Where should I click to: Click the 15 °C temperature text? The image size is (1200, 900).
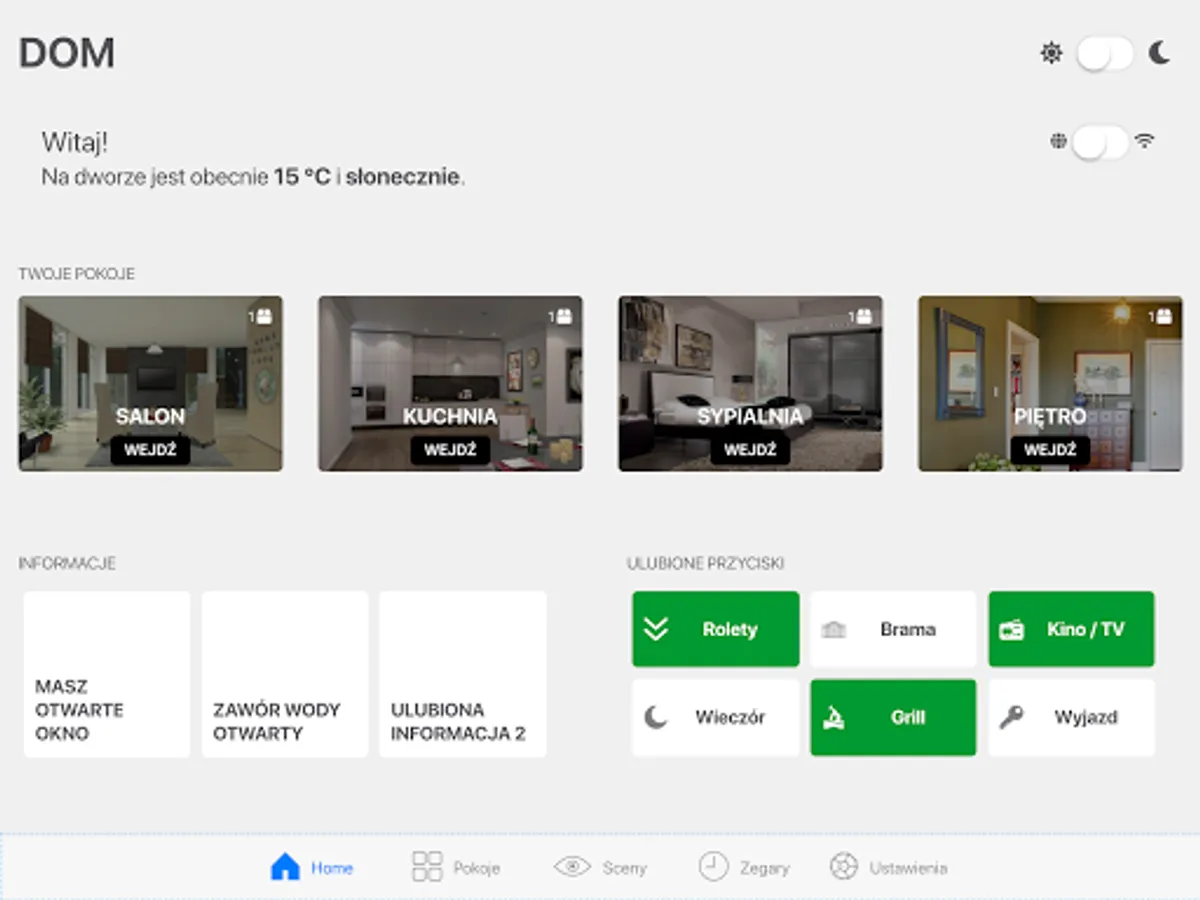[x=302, y=178]
